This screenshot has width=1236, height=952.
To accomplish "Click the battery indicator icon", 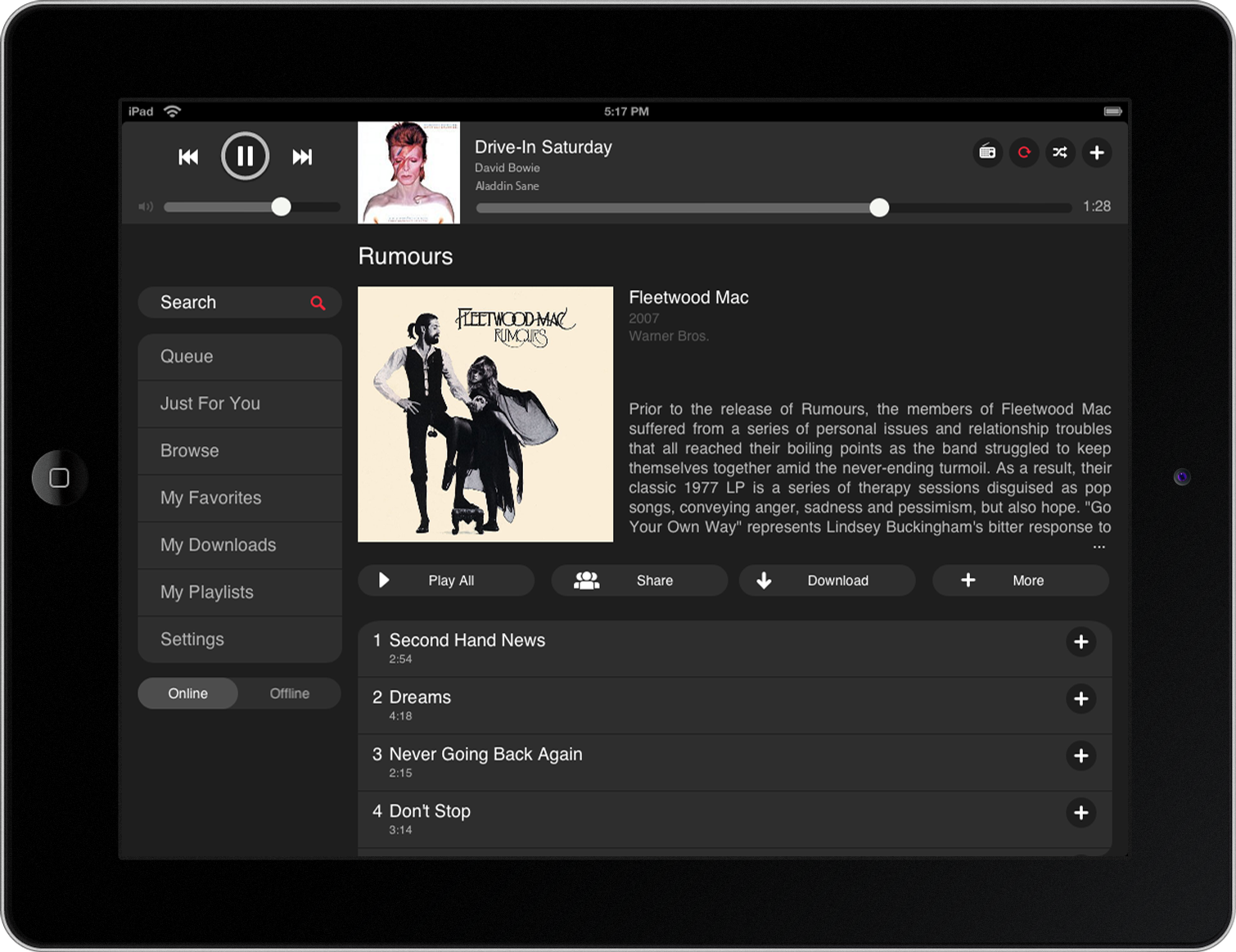I will coord(1112,111).
